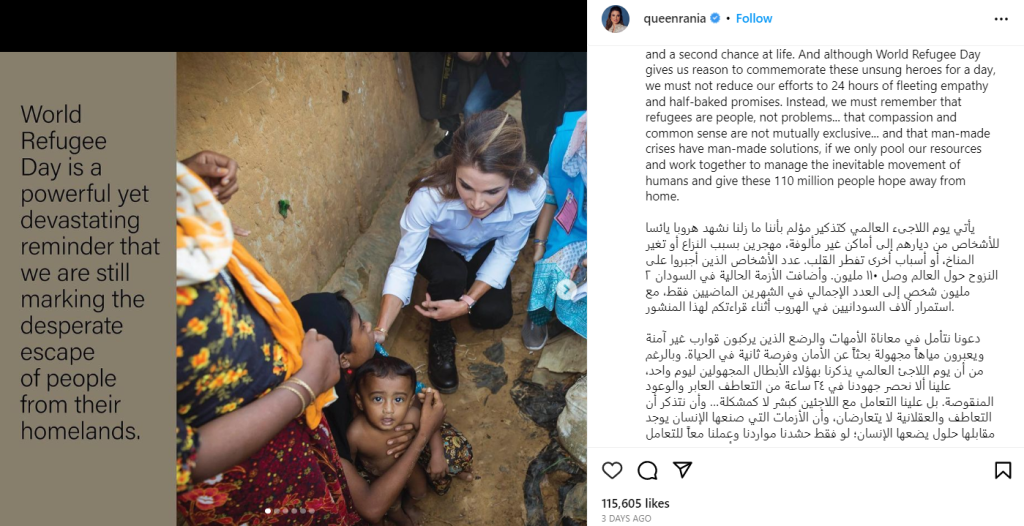
Task: Save the post with the bookmark icon
Action: point(1003,470)
